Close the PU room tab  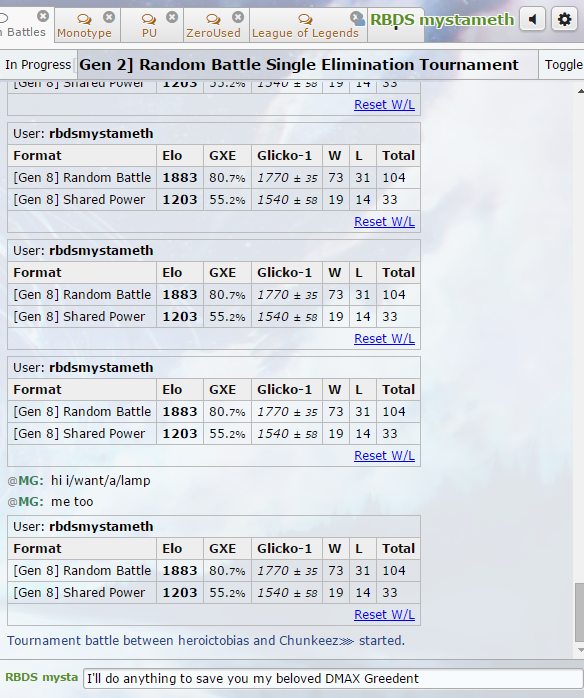tap(172, 17)
